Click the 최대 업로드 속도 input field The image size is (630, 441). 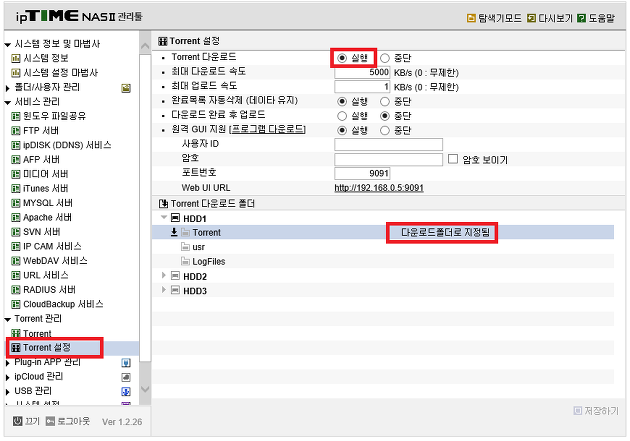tap(362, 87)
